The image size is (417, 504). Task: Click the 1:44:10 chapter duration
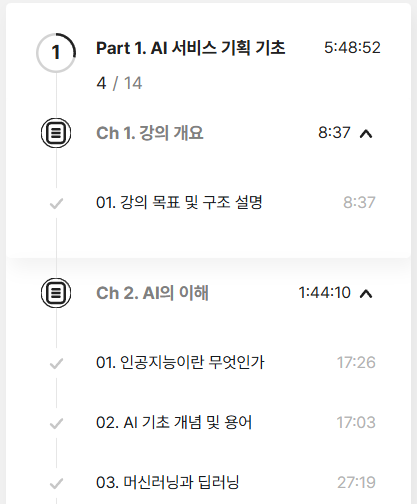tap(325, 293)
